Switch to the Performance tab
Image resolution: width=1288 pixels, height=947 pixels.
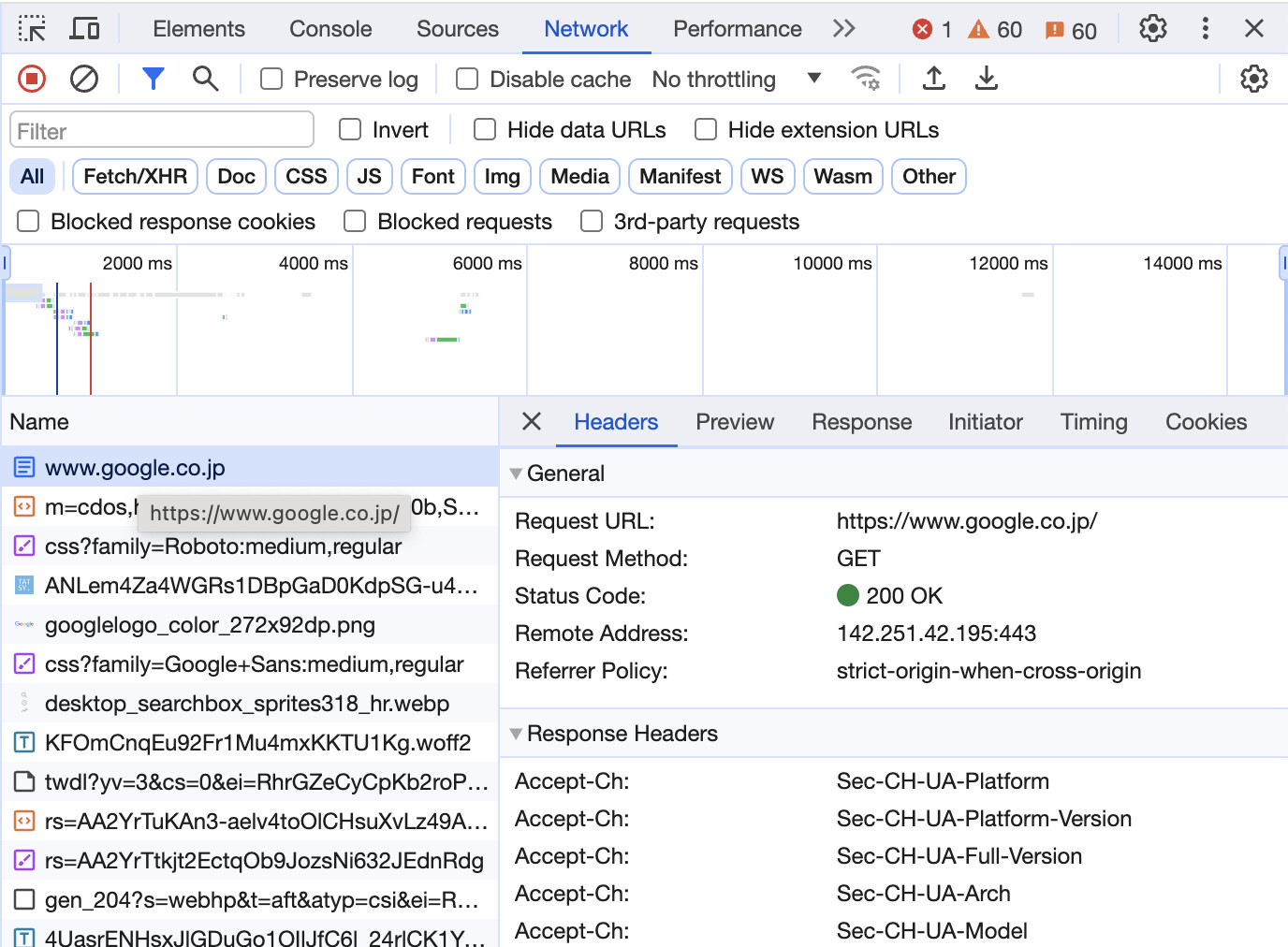738,29
